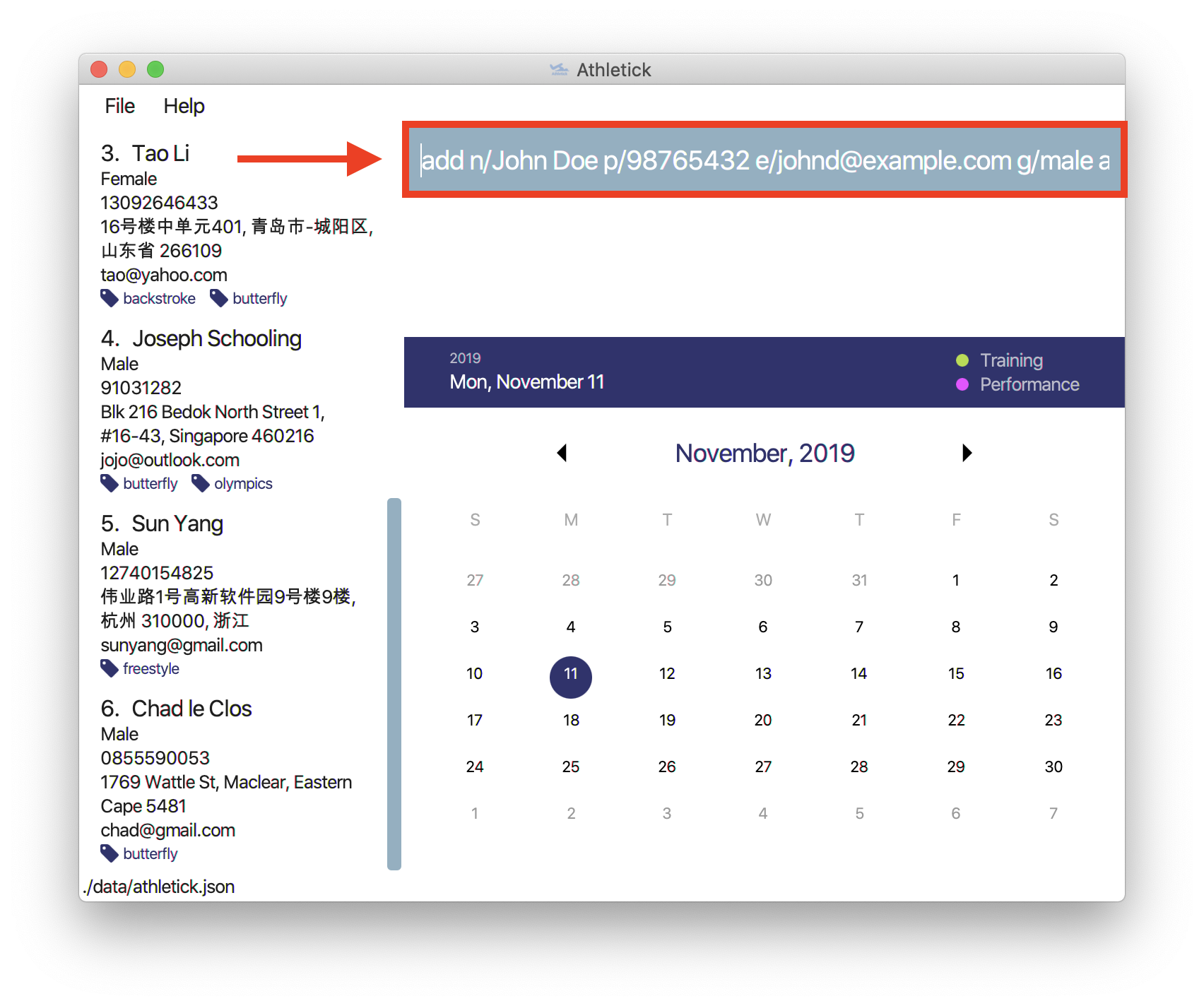Click the 'M' weekday column header
Screen dimensions: 1204x1006
pos(571,520)
